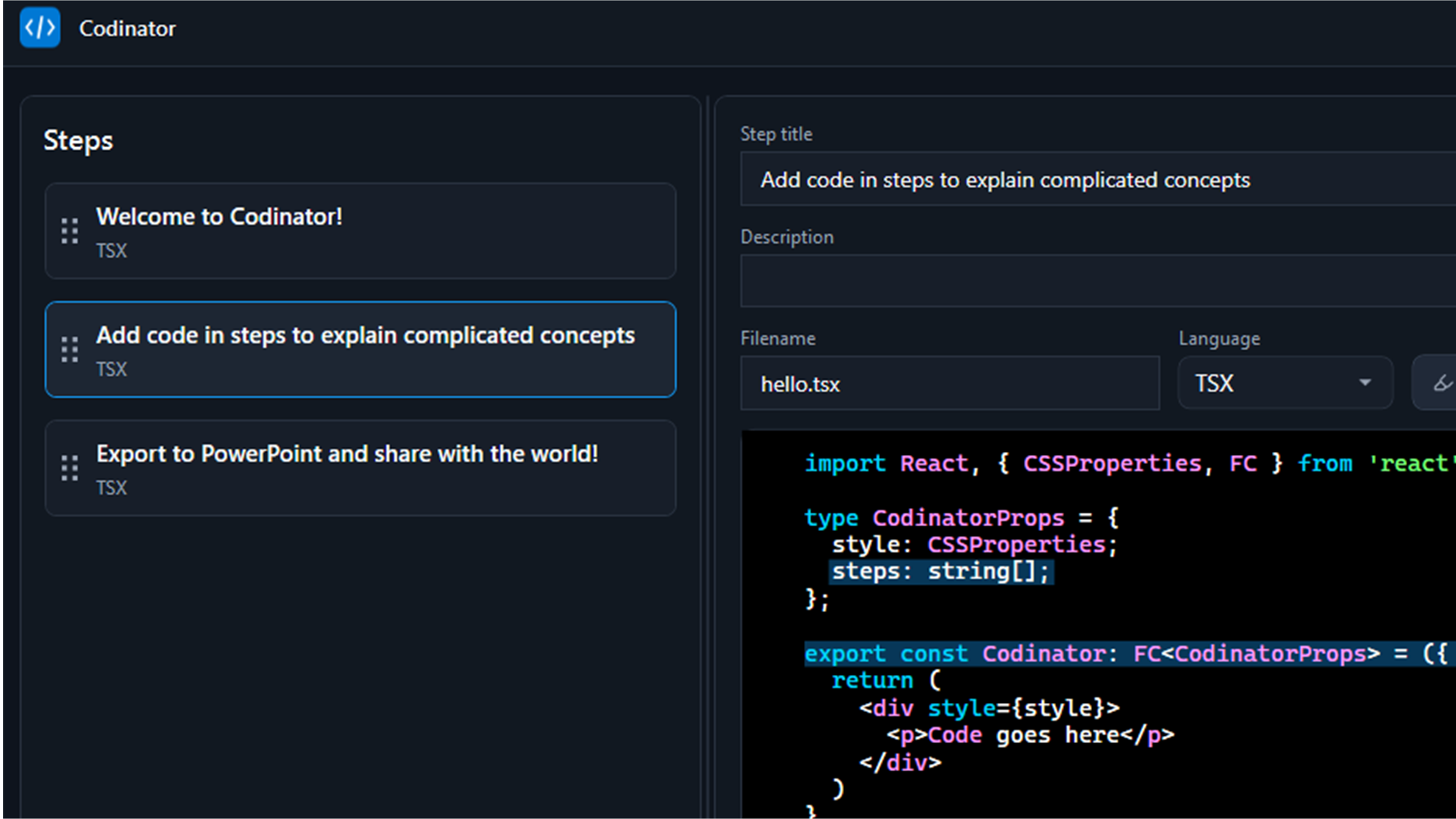Select the Welcome to Codinator! step
The height and width of the screenshot is (819, 1456).
361,231
